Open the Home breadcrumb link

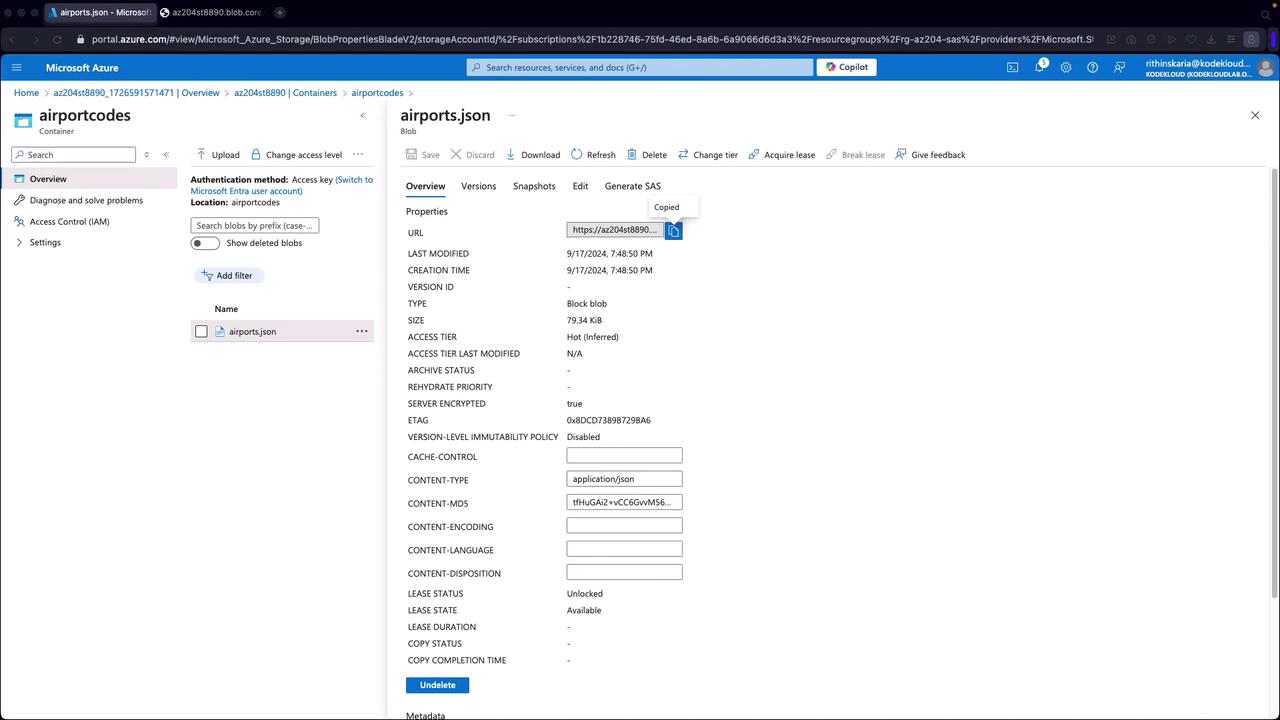pyautogui.click(x=26, y=93)
